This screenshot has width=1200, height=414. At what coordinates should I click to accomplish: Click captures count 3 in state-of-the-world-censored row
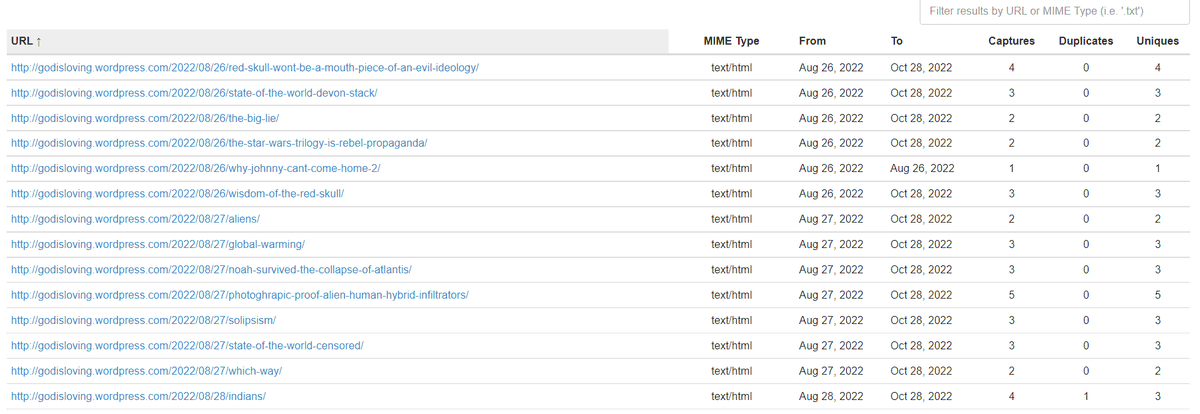[1012, 346]
